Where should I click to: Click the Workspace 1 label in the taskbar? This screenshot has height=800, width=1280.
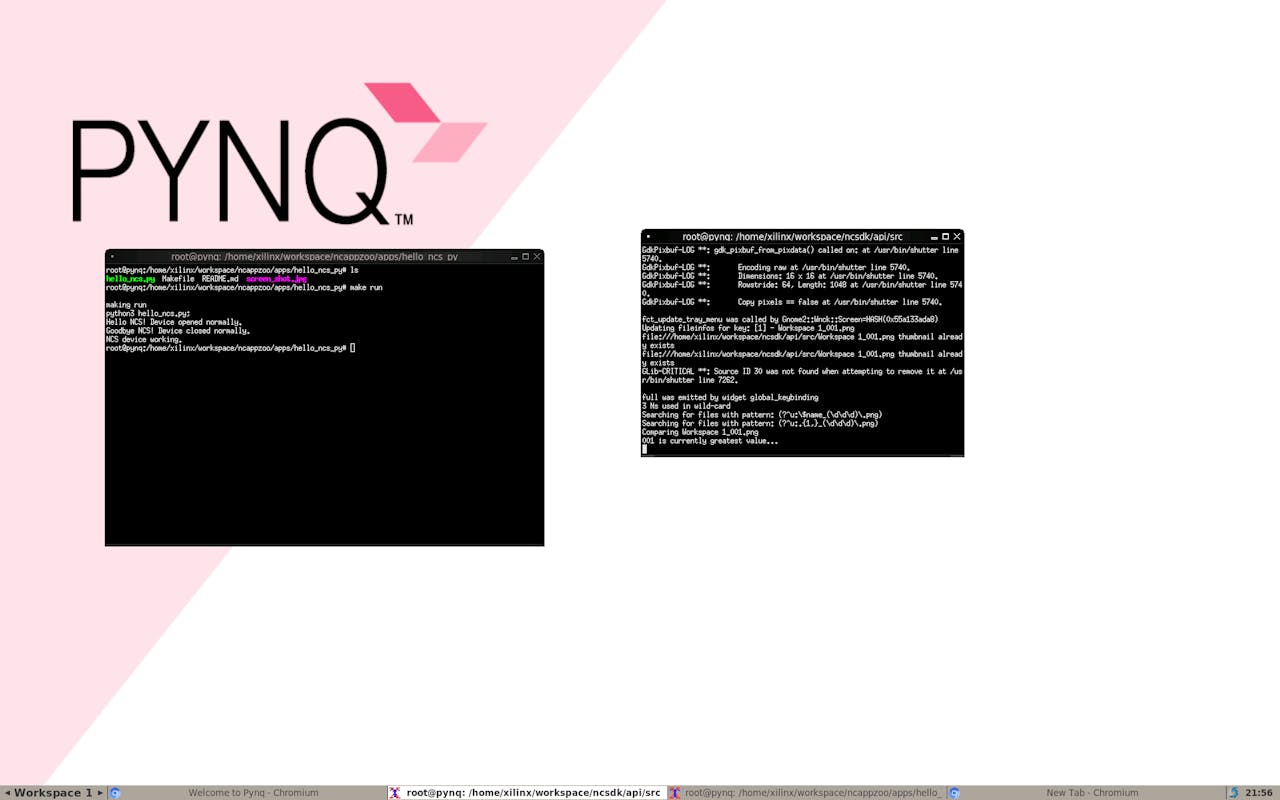tap(53, 793)
